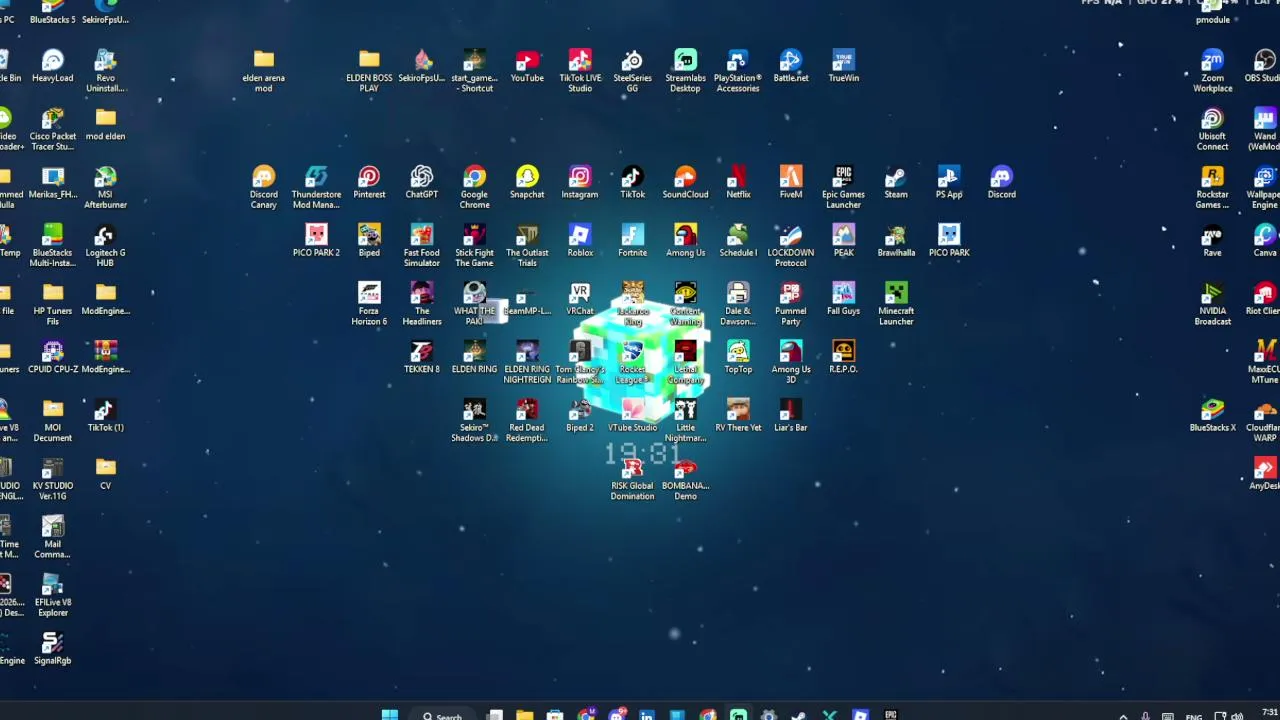Select the Fall Guys shortcut

pos(843,299)
